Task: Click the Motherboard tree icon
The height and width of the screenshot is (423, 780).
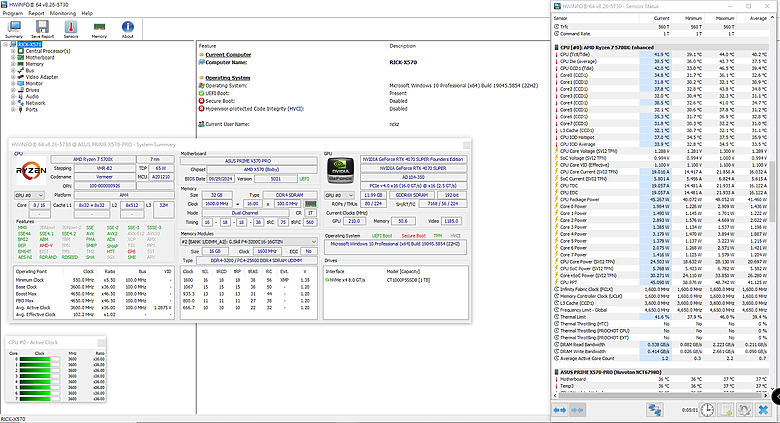Action: coord(21,57)
